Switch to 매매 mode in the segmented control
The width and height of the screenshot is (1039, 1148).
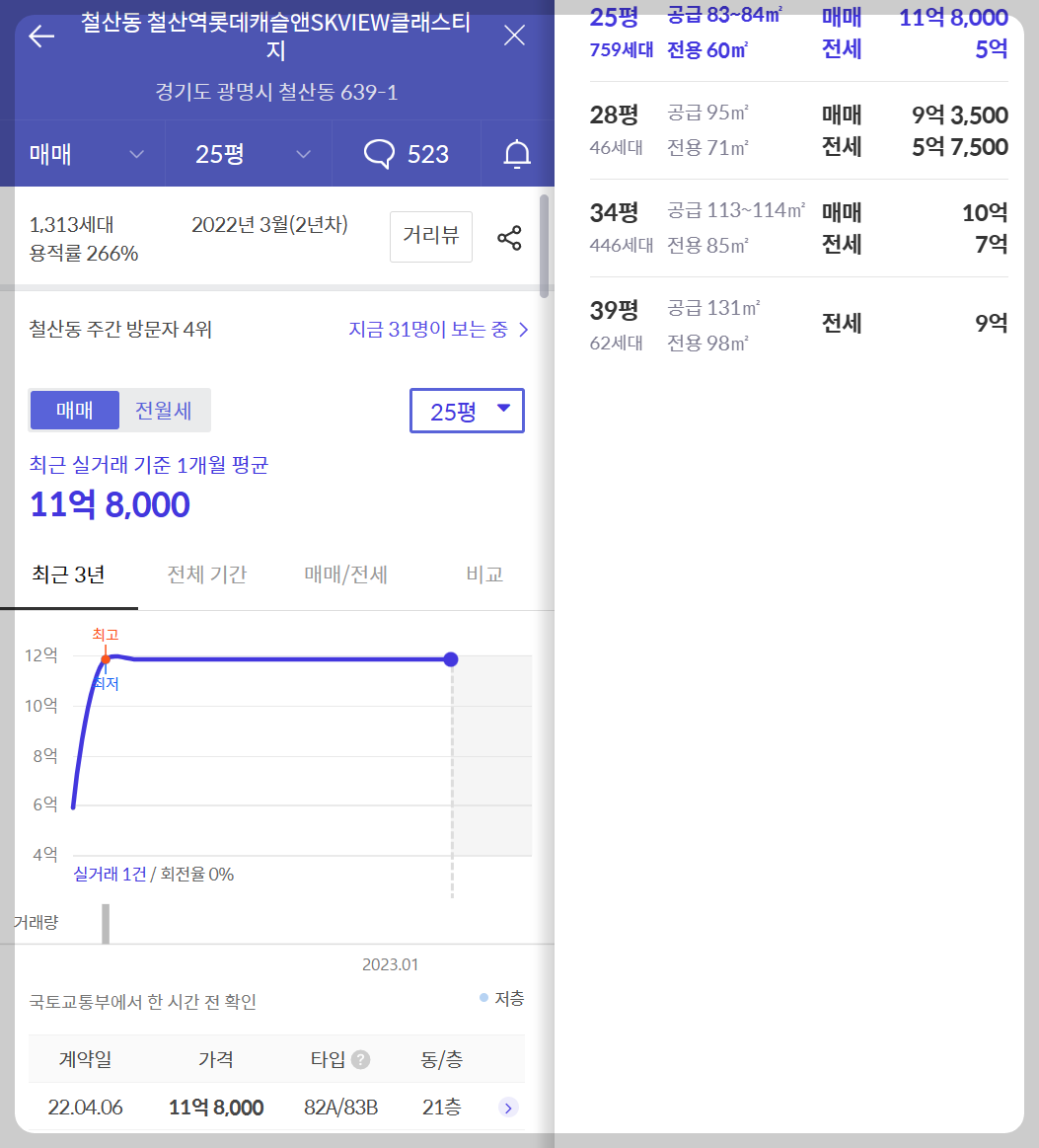(74, 410)
